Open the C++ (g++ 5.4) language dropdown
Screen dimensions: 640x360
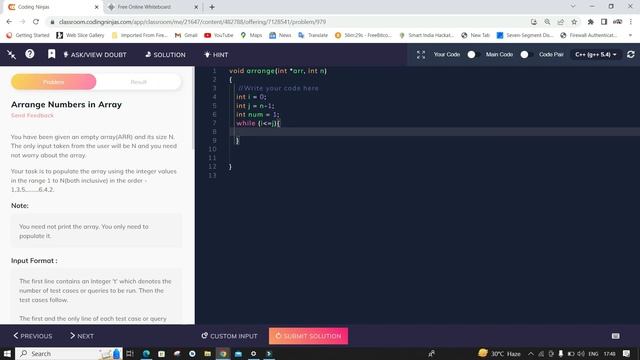[596, 54]
